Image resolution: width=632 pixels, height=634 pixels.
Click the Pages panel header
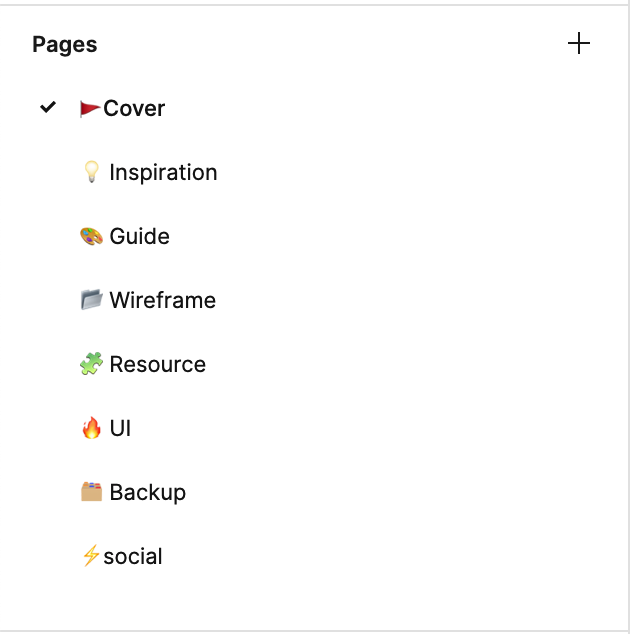65,44
